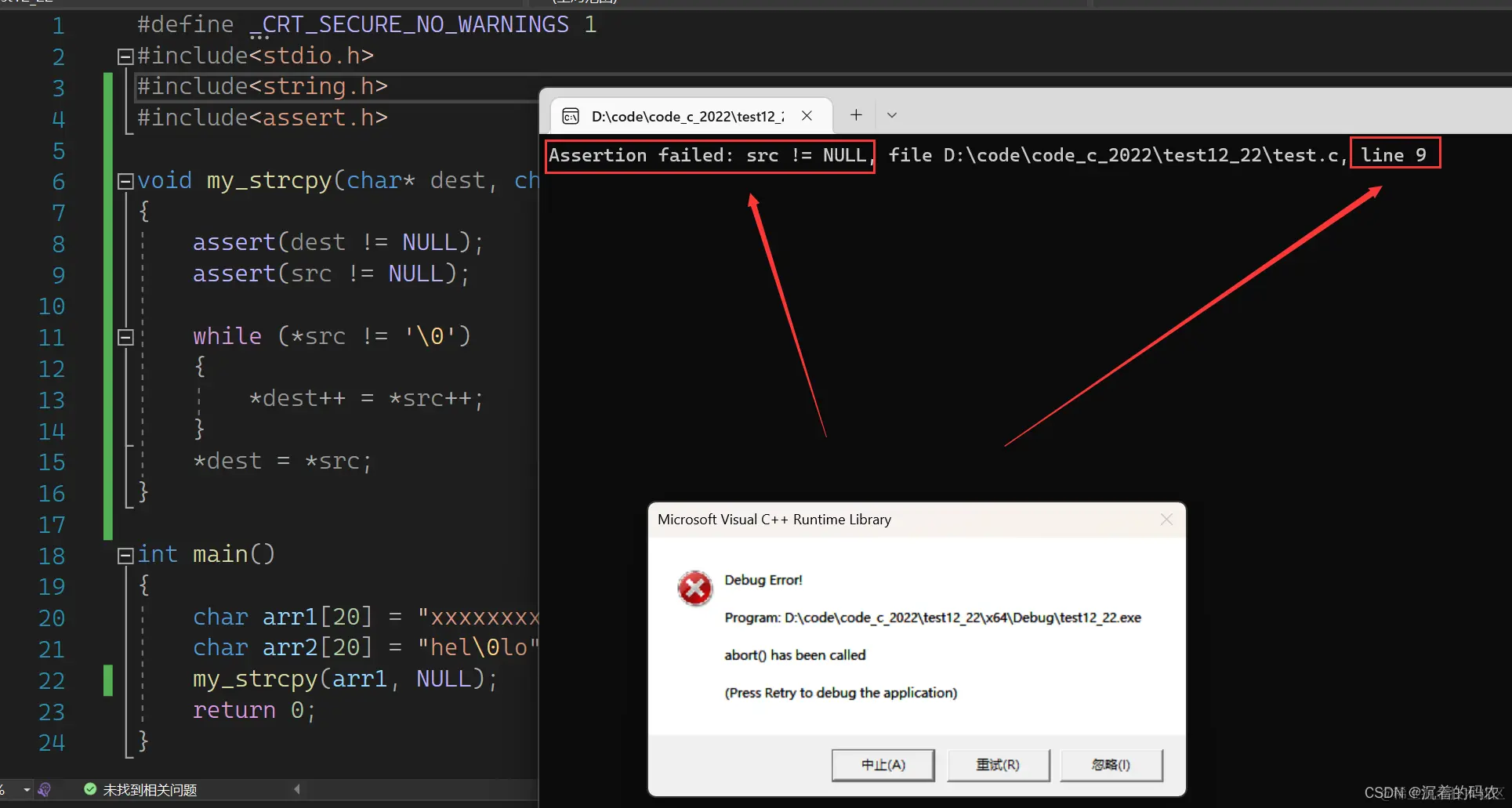Click the char arr1[20] declaration
This screenshot has height=808, width=1512.
[x=365, y=617]
